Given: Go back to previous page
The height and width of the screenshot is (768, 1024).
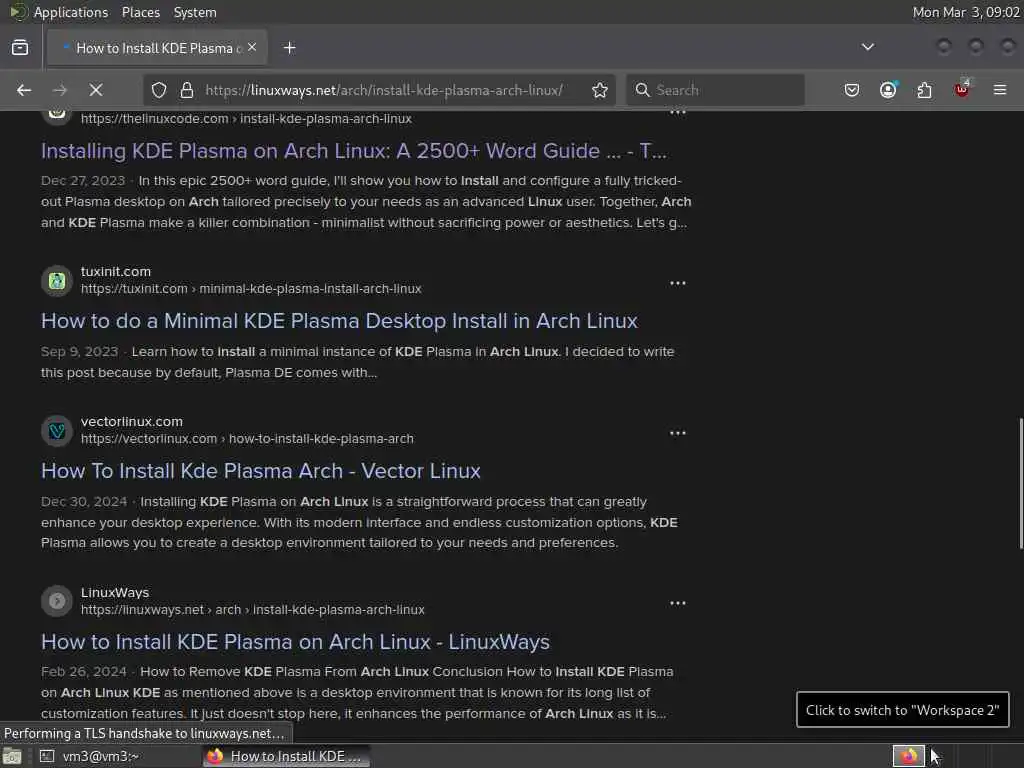Looking at the screenshot, I should (x=24, y=90).
